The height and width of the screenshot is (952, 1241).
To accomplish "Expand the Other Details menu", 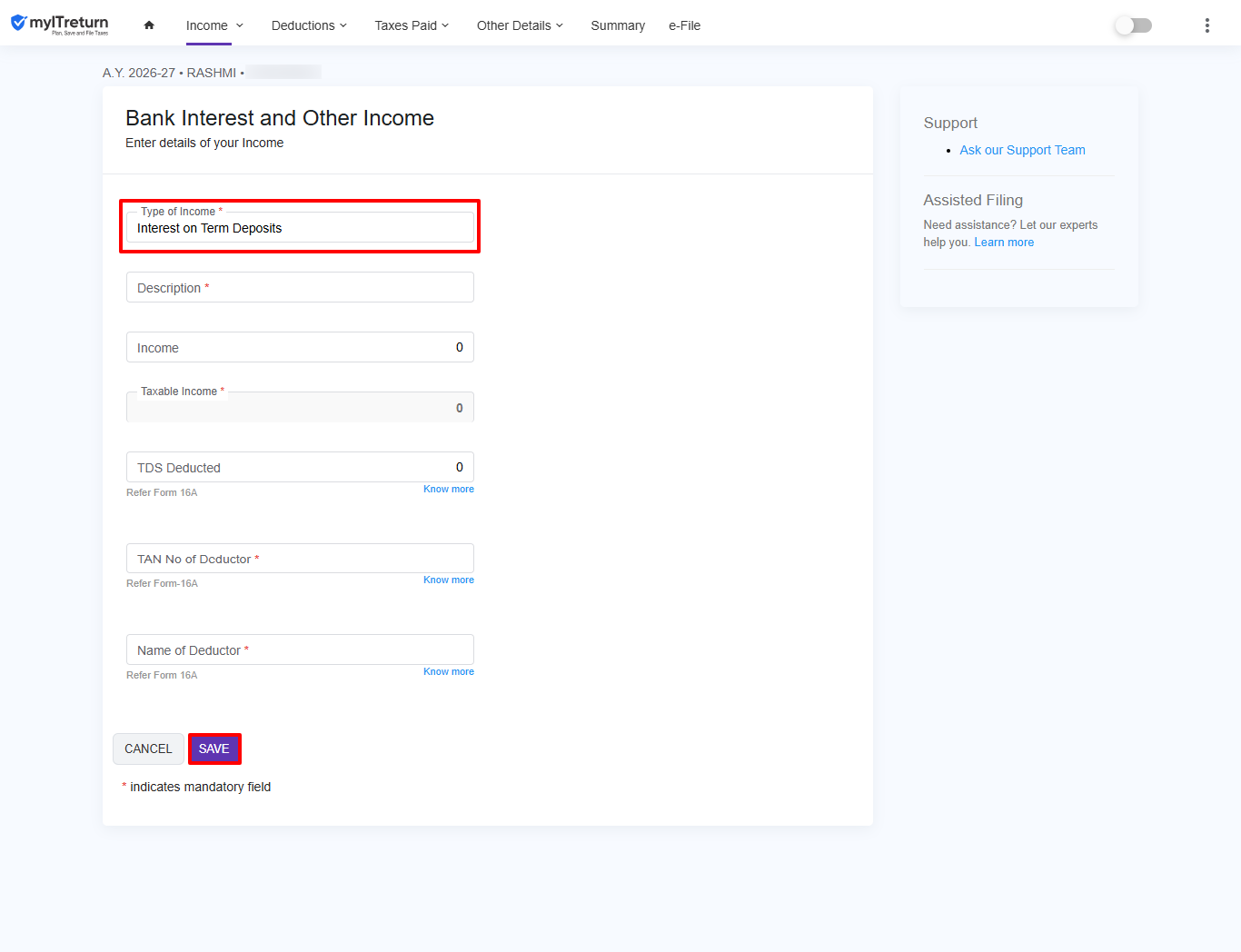I will click(520, 25).
